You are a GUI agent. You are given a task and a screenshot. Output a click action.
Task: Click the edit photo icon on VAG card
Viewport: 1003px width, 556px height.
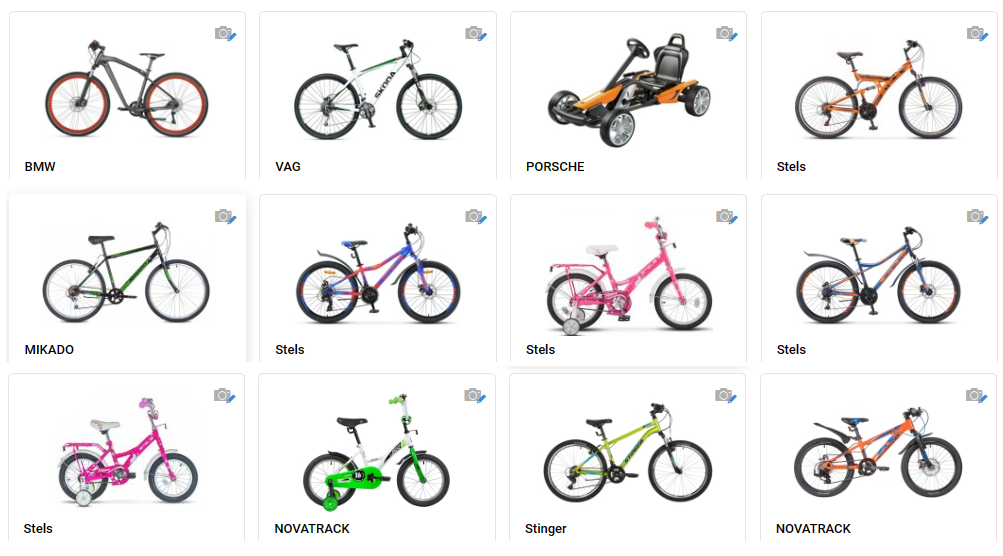[476, 33]
